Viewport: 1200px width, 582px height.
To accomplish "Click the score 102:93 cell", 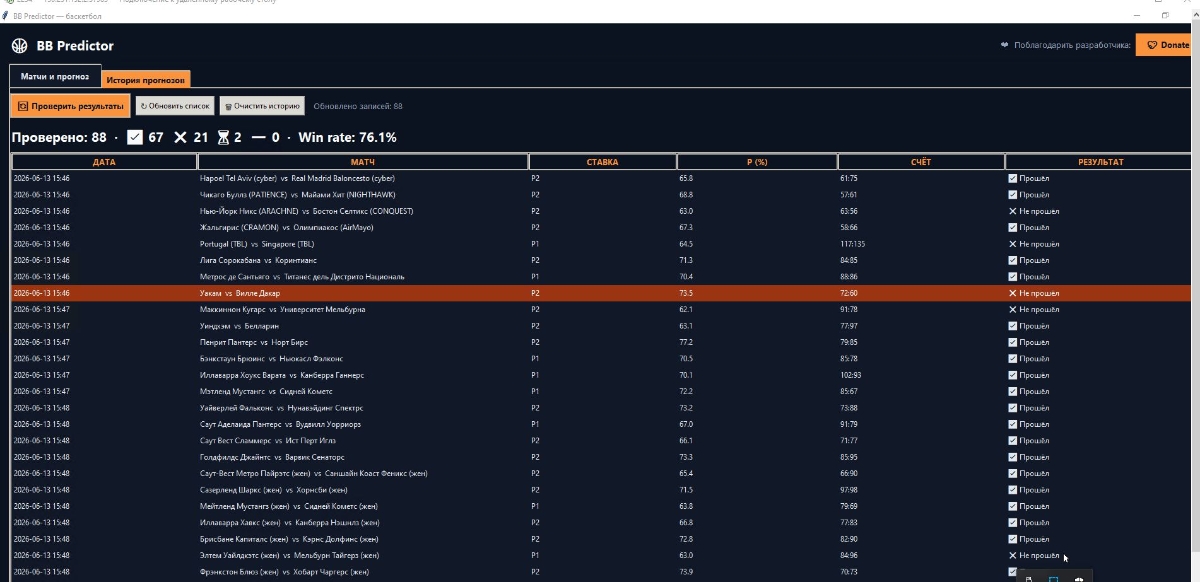I will coord(850,375).
